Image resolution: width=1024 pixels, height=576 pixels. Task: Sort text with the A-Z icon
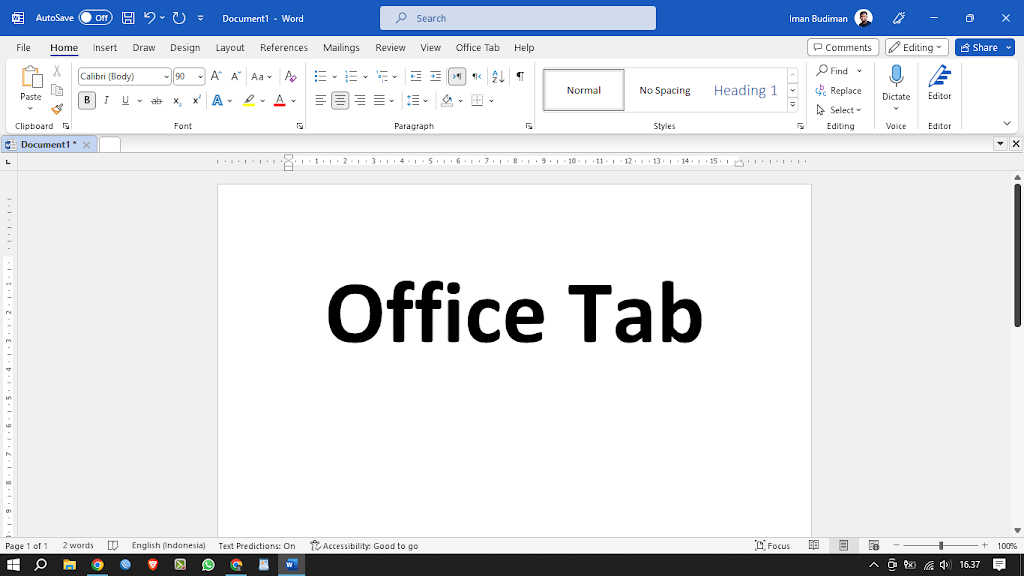(498, 76)
